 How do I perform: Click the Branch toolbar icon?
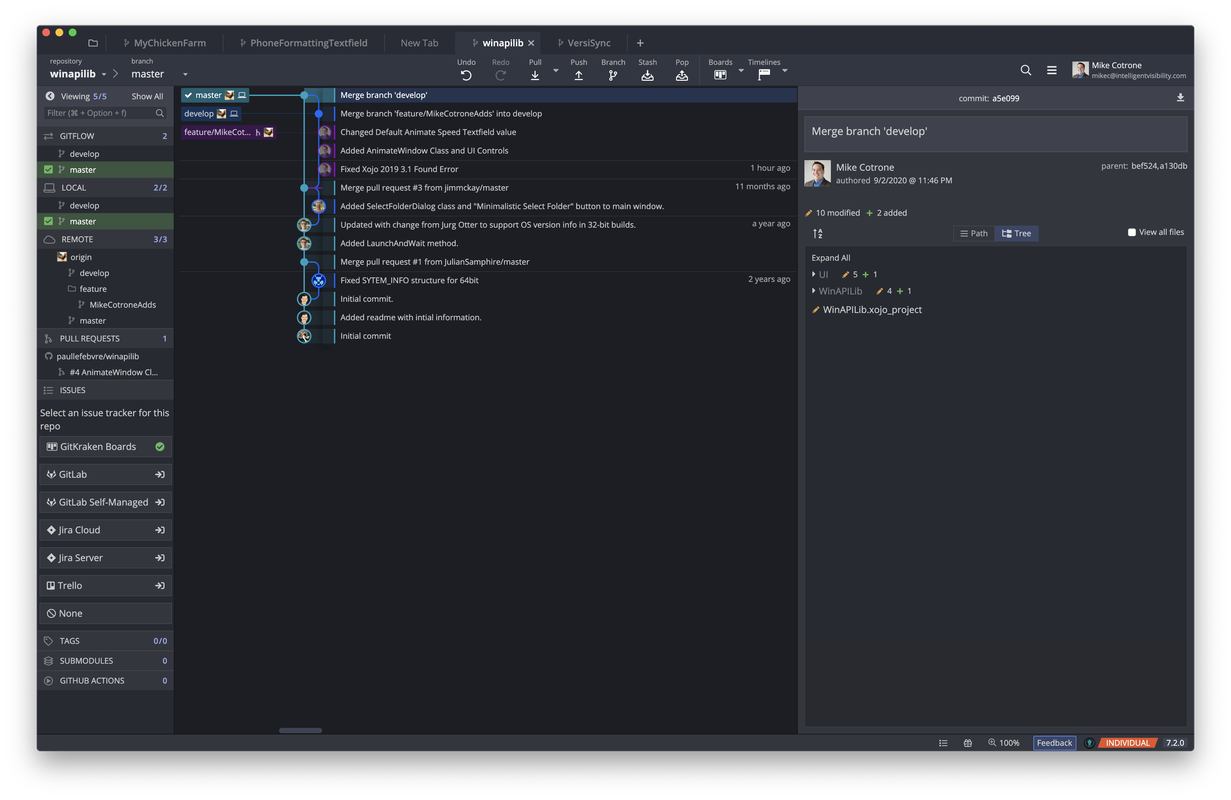613,75
